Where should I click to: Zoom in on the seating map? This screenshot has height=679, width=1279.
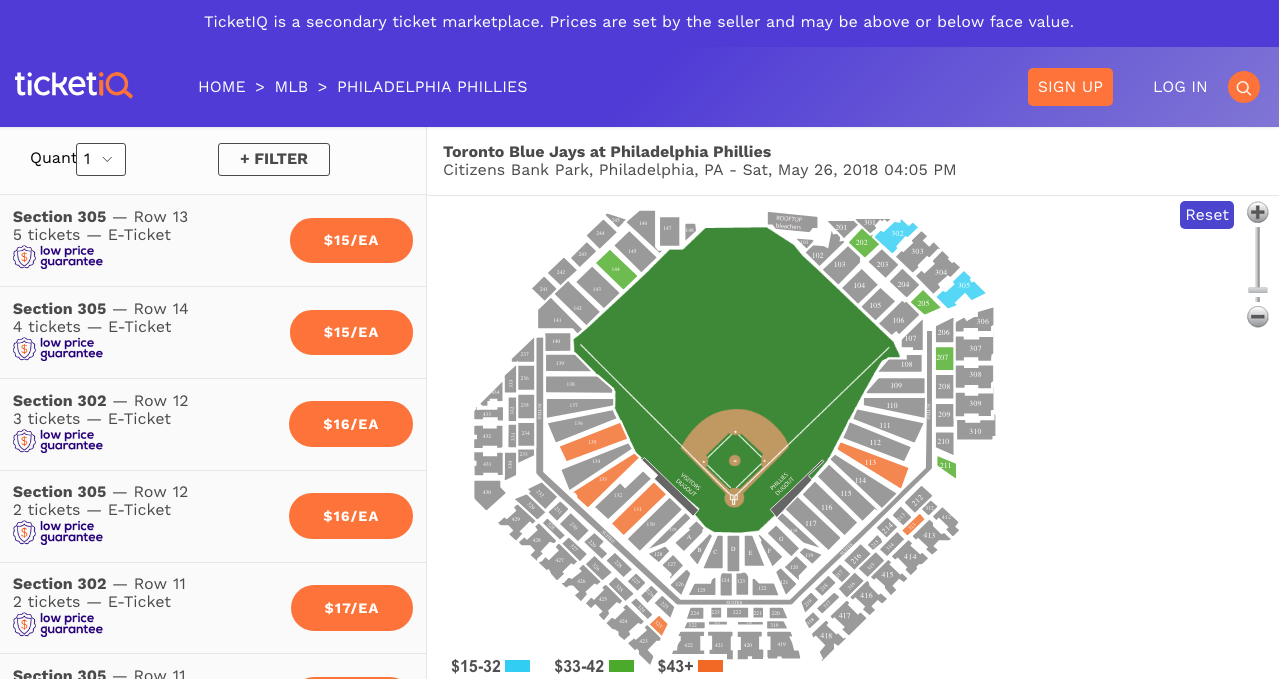[1258, 213]
